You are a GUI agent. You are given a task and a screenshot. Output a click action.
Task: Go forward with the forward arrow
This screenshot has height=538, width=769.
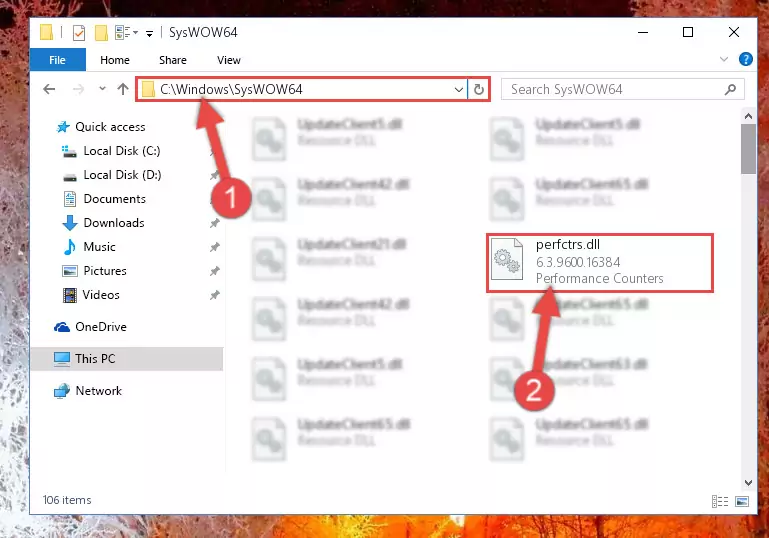tap(78, 89)
